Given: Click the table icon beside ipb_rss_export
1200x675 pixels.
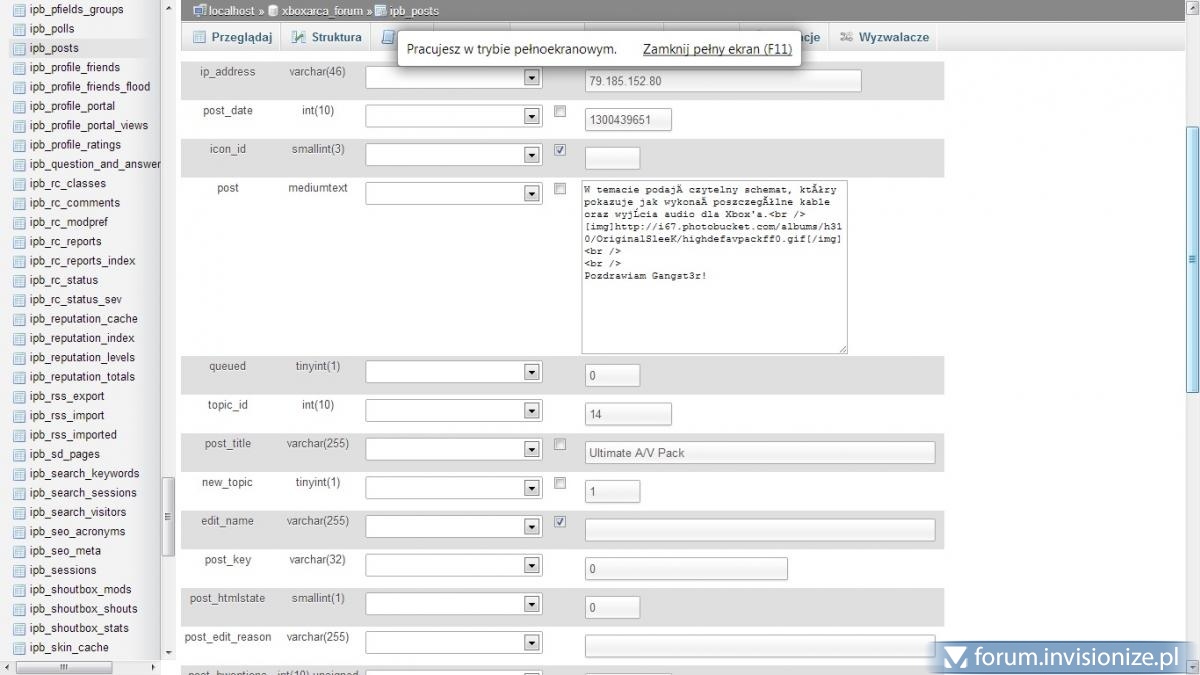Looking at the screenshot, I should coord(19,396).
